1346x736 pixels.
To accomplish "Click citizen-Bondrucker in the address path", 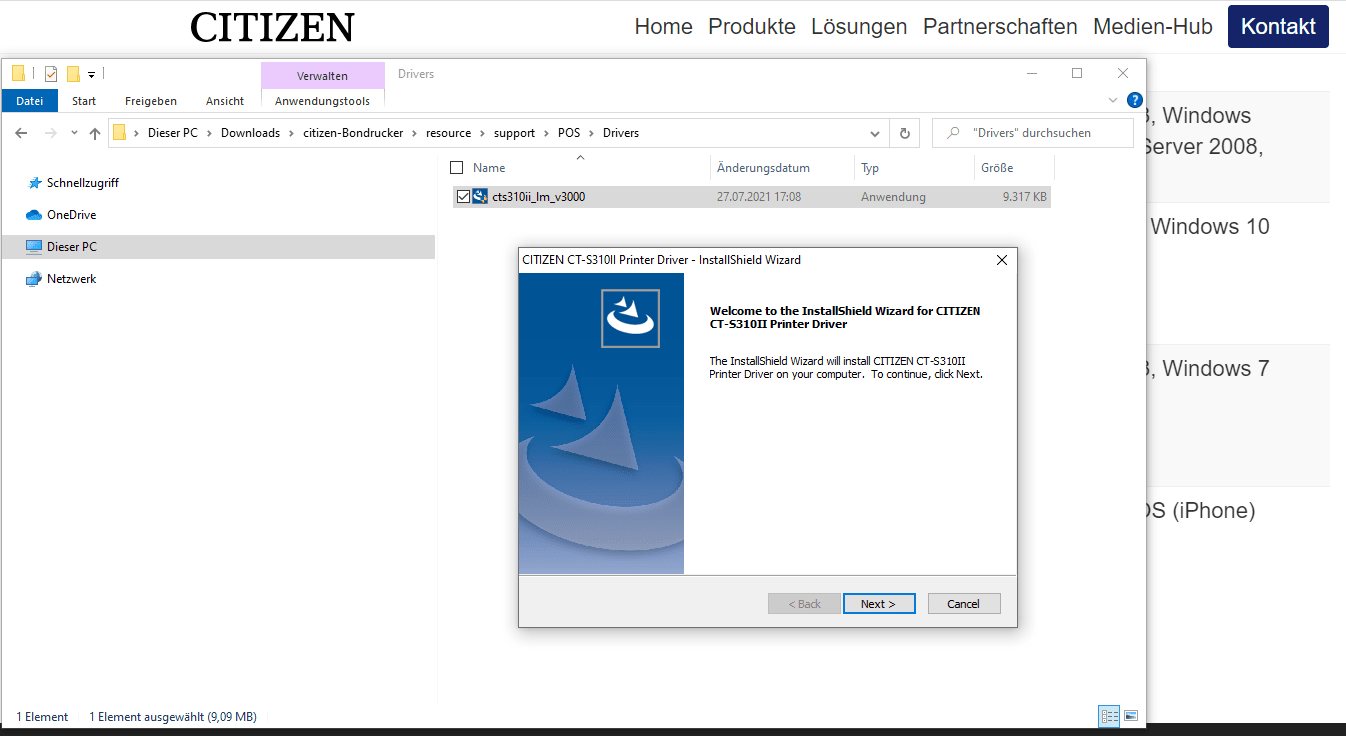I will [353, 133].
